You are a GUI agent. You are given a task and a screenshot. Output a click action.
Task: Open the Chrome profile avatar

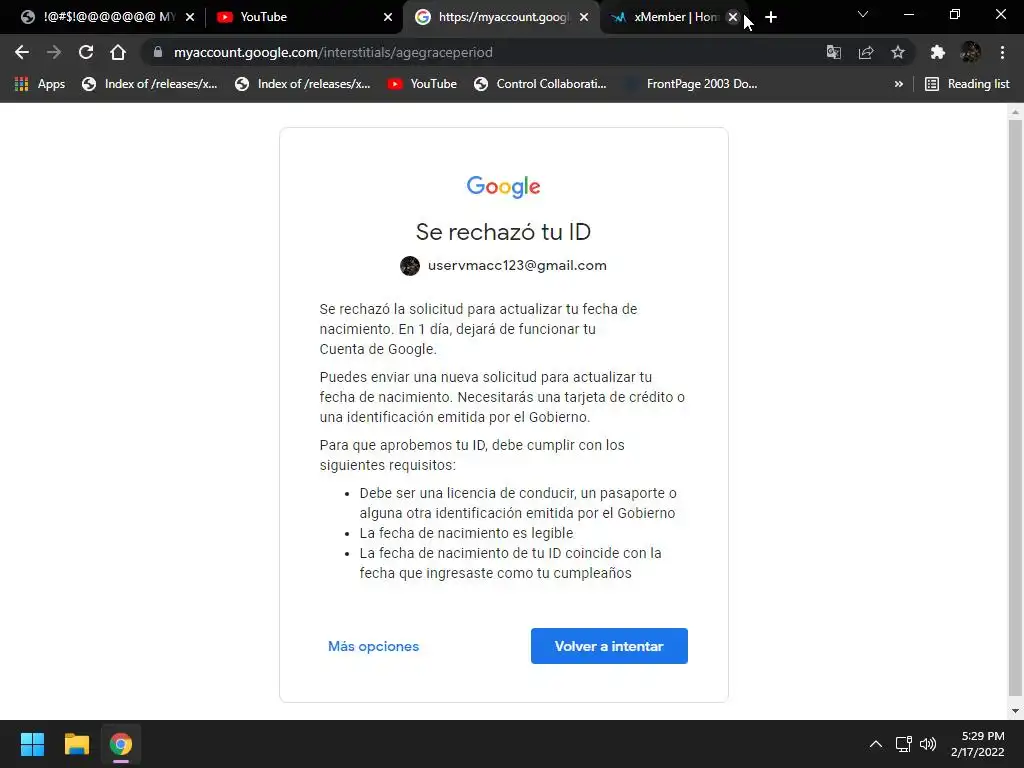970,52
